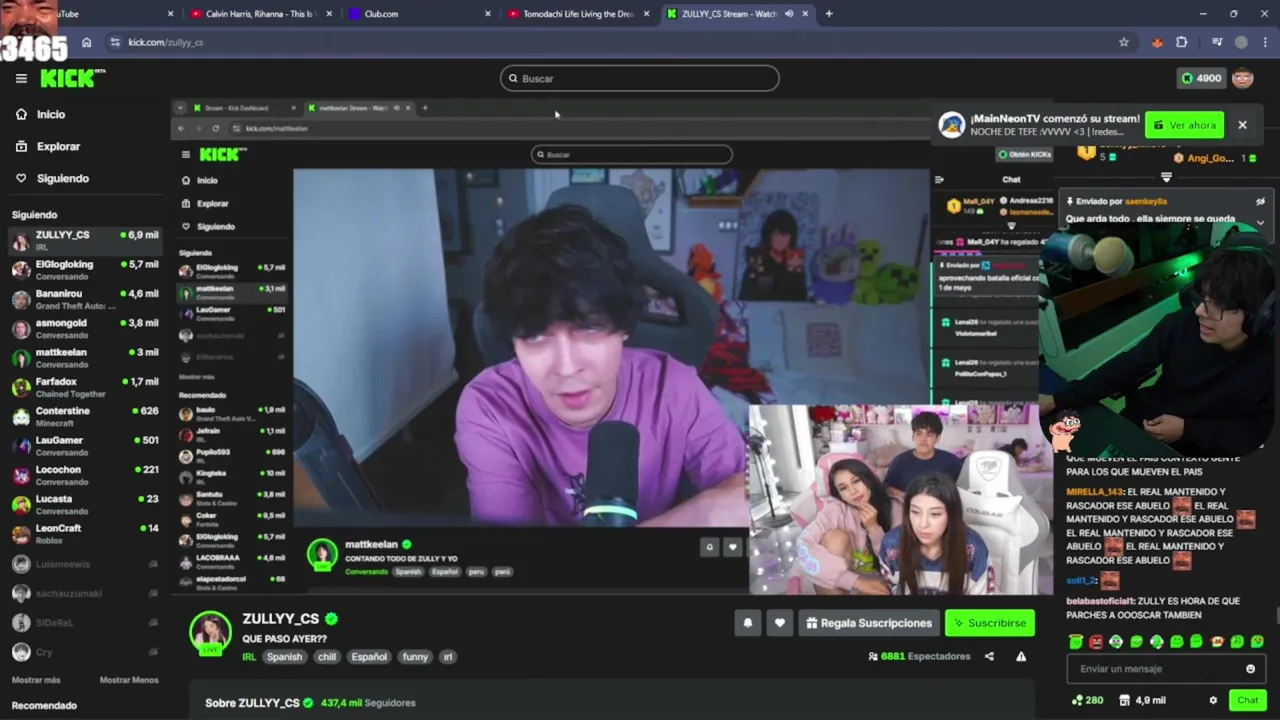Open the emoji picker in chat

click(x=1250, y=669)
